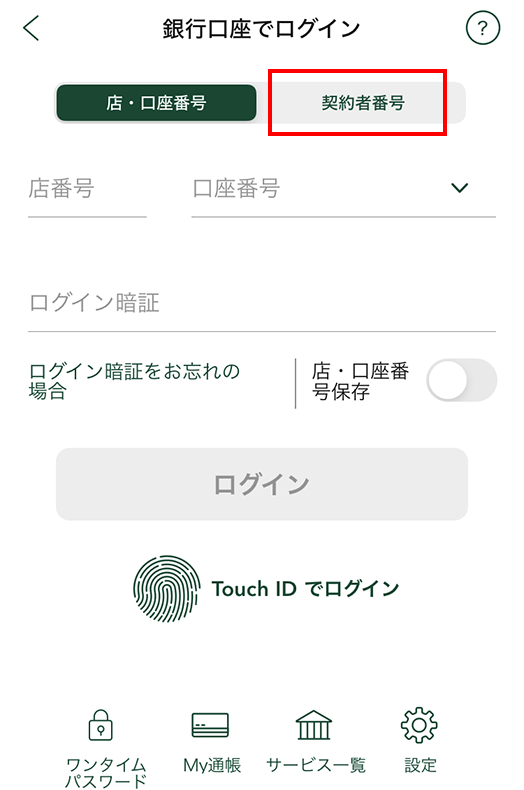Open help via question mark icon
Screen dimensions: 524x790
483,28
